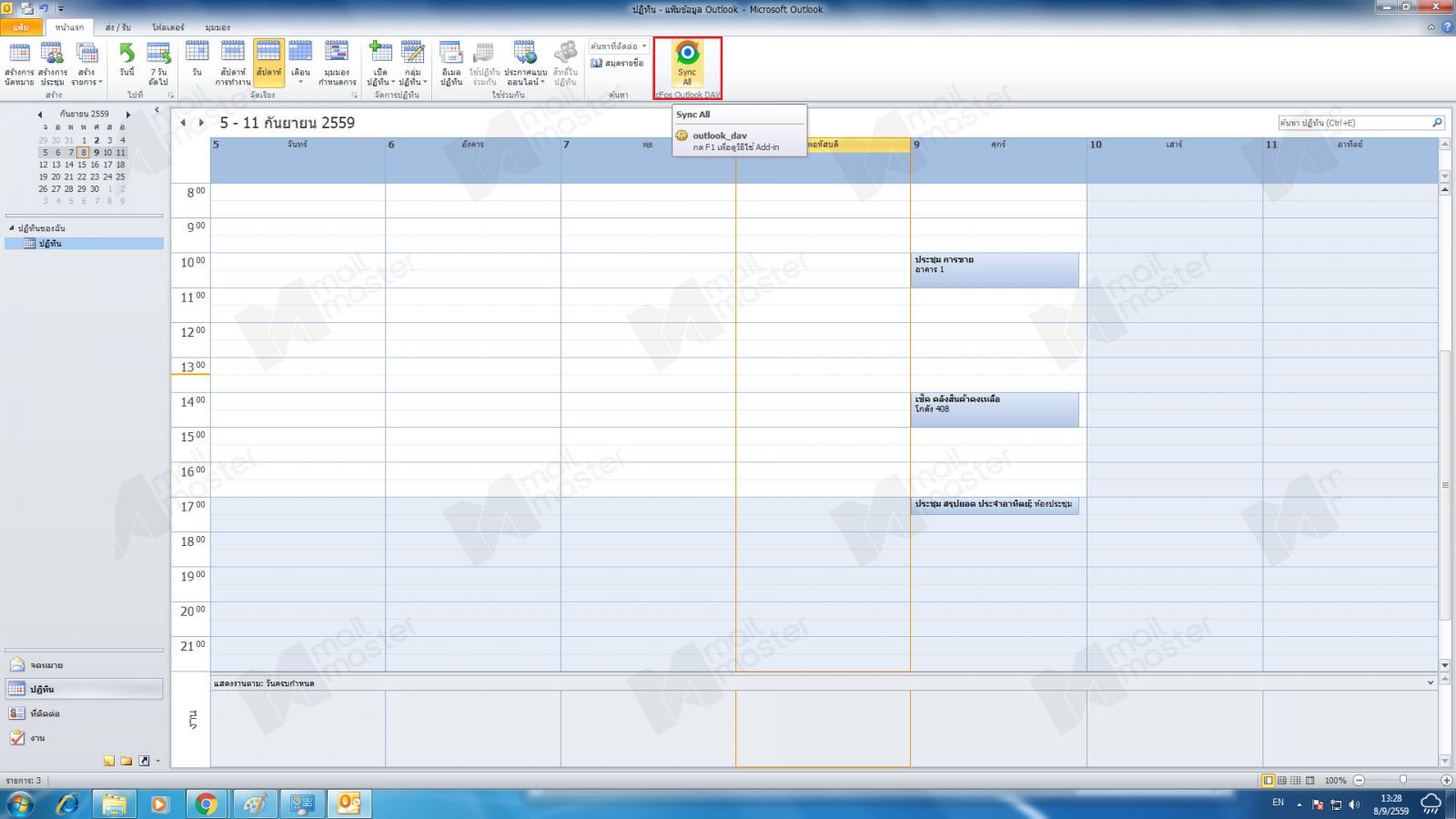Click the volume icon in system tray
This screenshot has height=819, width=1456.
(1354, 804)
